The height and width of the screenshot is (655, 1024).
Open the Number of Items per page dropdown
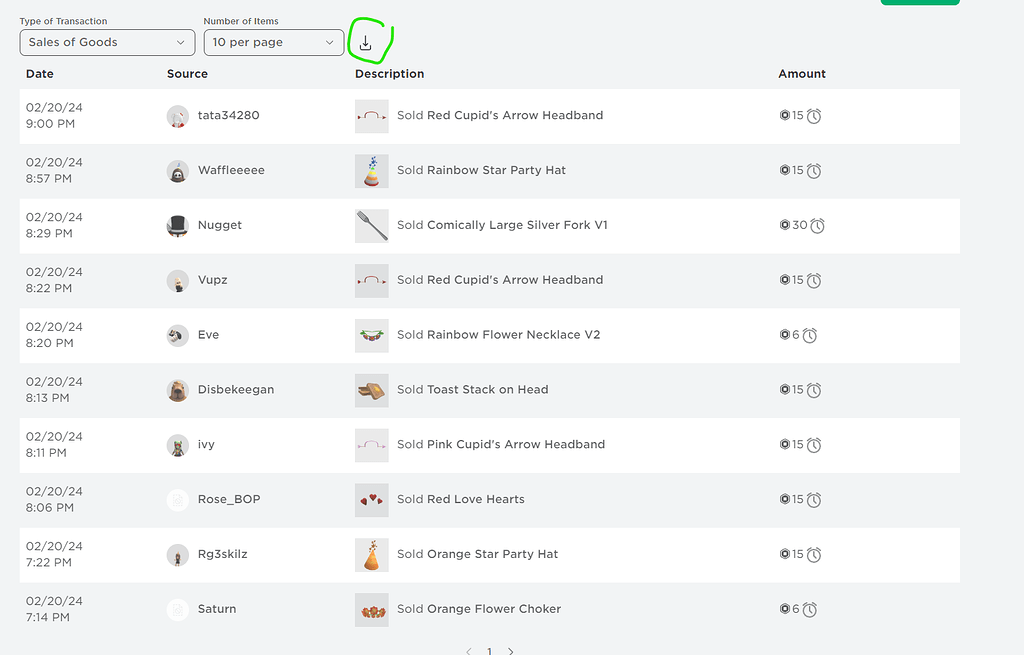271,42
